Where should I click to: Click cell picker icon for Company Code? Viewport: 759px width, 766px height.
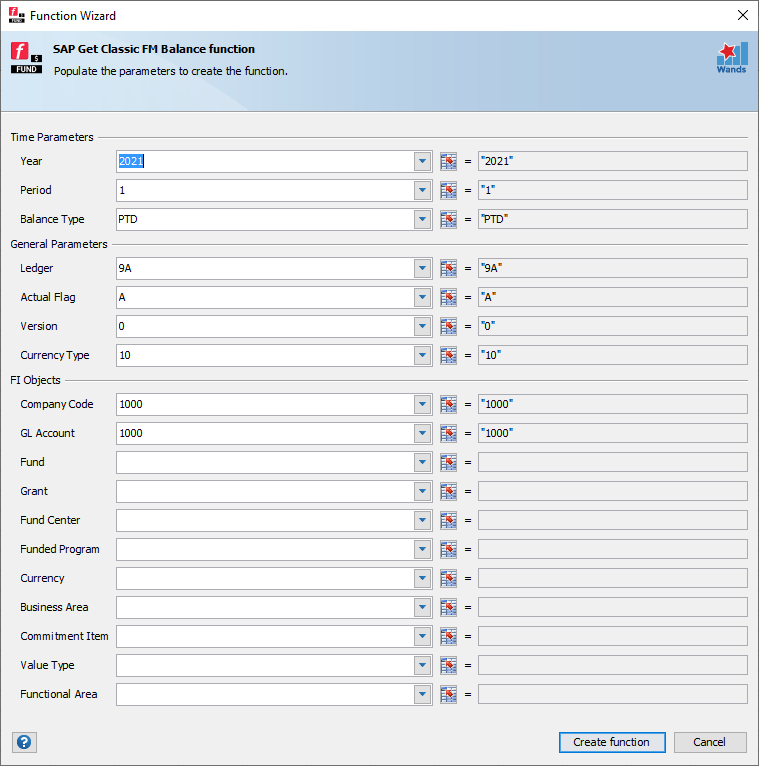coord(448,404)
